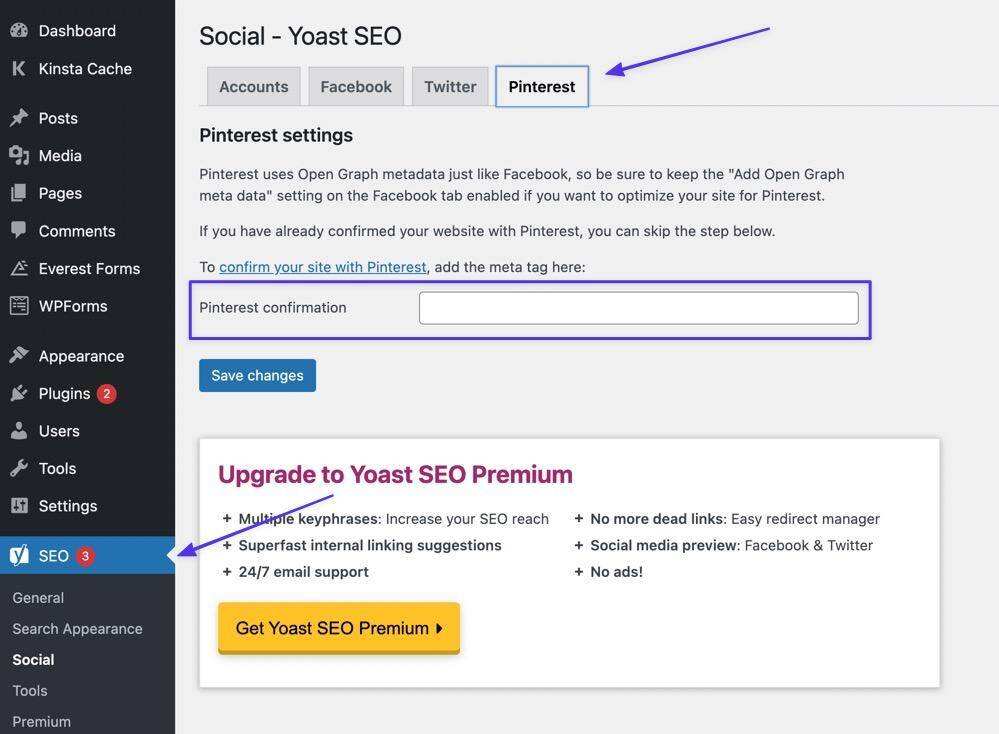Click the Everest Forms mountain icon
This screenshot has height=734, width=999.
[x=18, y=268]
